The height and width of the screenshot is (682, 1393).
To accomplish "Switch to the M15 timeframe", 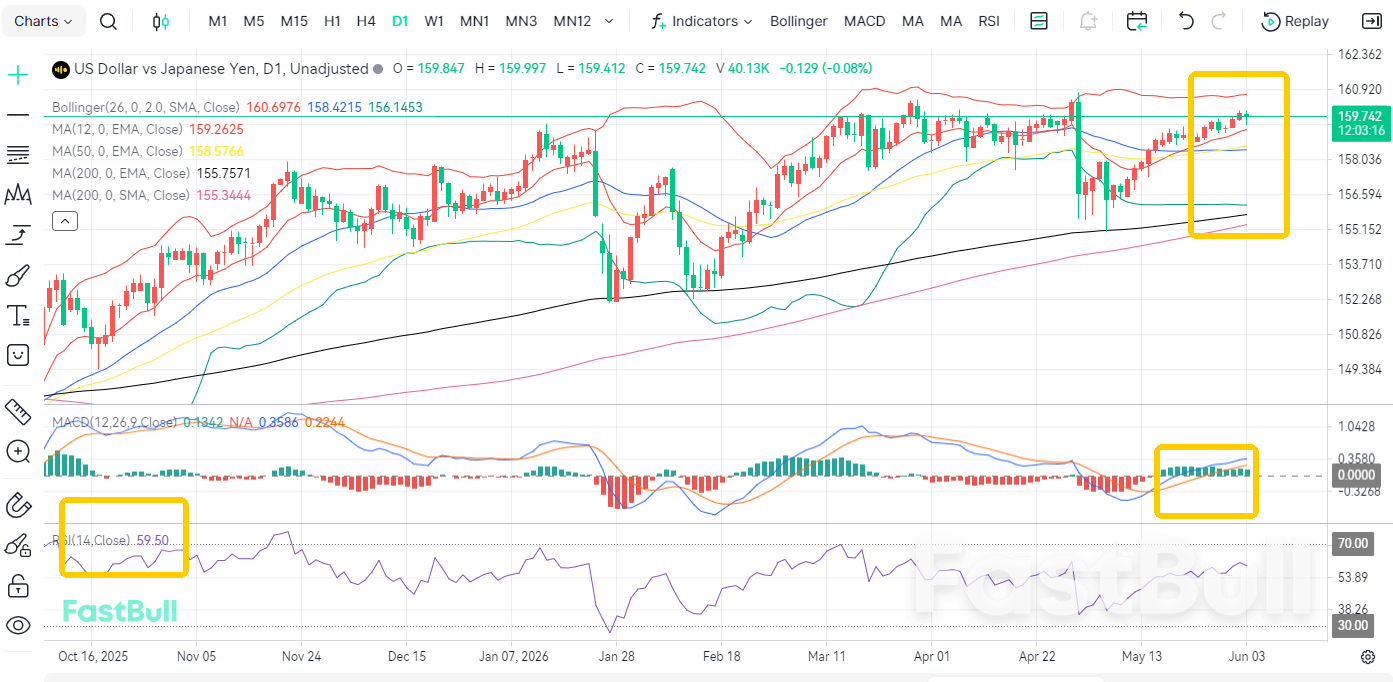I will point(294,21).
